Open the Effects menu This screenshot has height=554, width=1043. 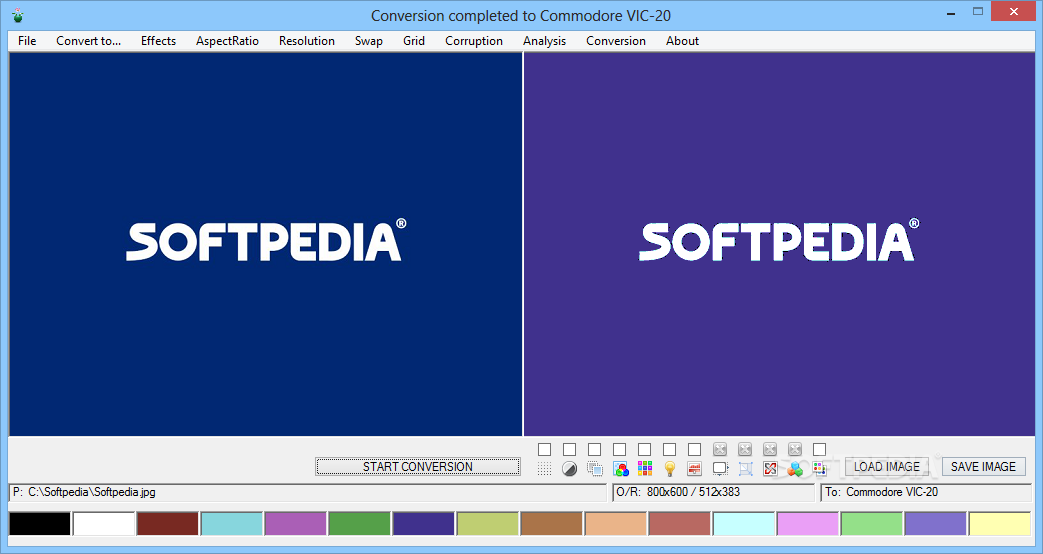[x=158, y=41]
